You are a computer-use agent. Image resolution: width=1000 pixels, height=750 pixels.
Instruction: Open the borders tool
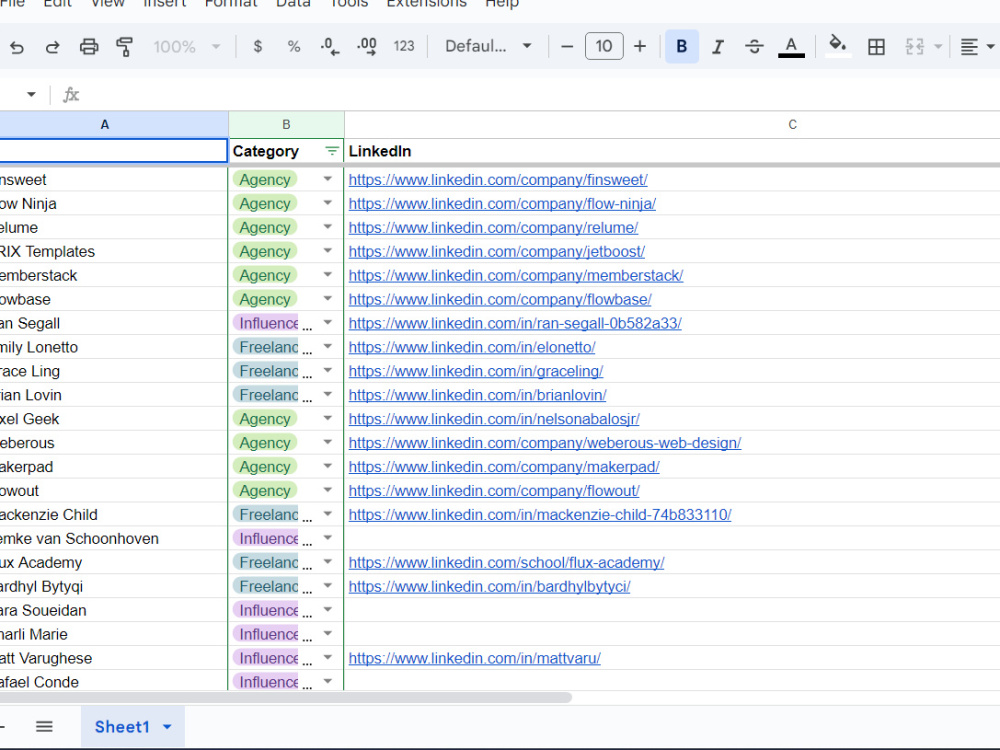click(876, 47)
